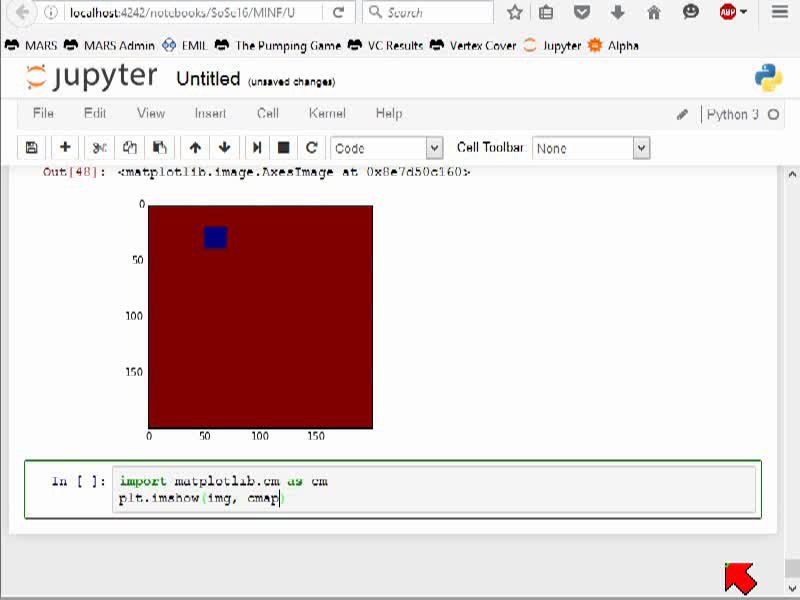The height and width of the screenshot is (600, 800).
Task: Click in the browser Search field
Action: (x=428, y=12)
